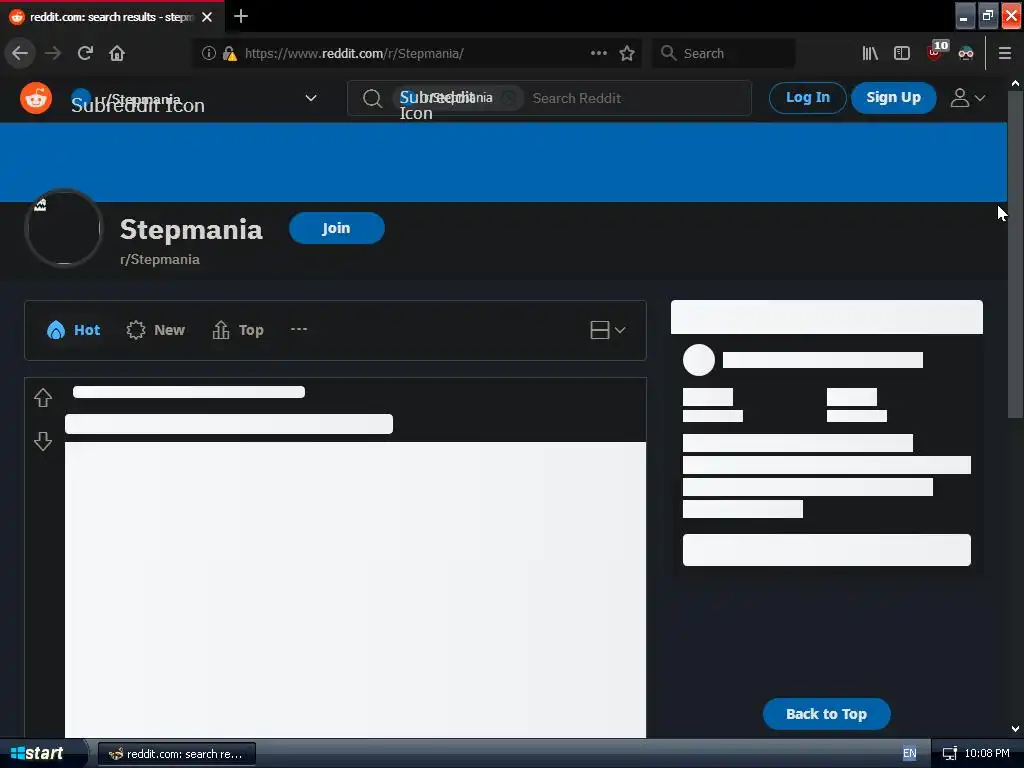Open the Firefox Library icon

pyautogui.click(x=870, y=53)
